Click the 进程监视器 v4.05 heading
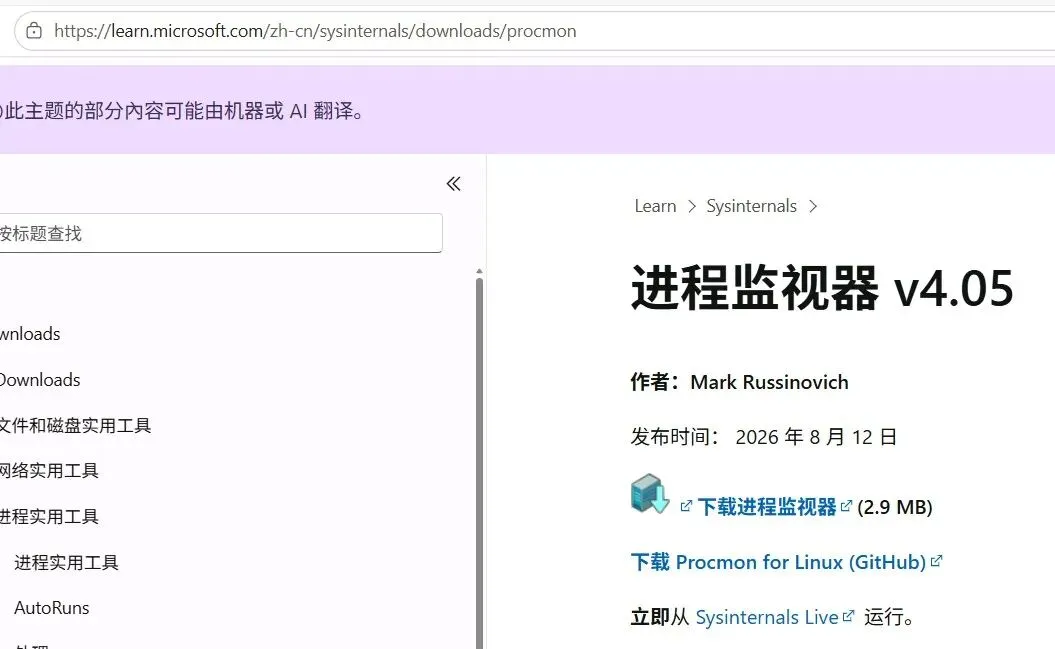Image resolution: width=1055 pixels, height=649 pixels. [822, 288]
